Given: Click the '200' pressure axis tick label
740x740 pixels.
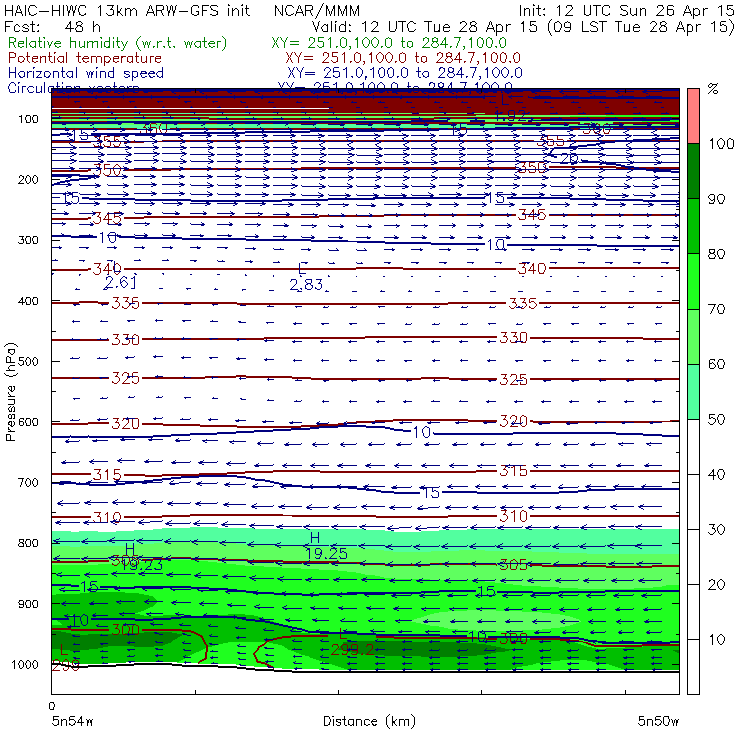Looking at the screenshot, I should 28,179.
